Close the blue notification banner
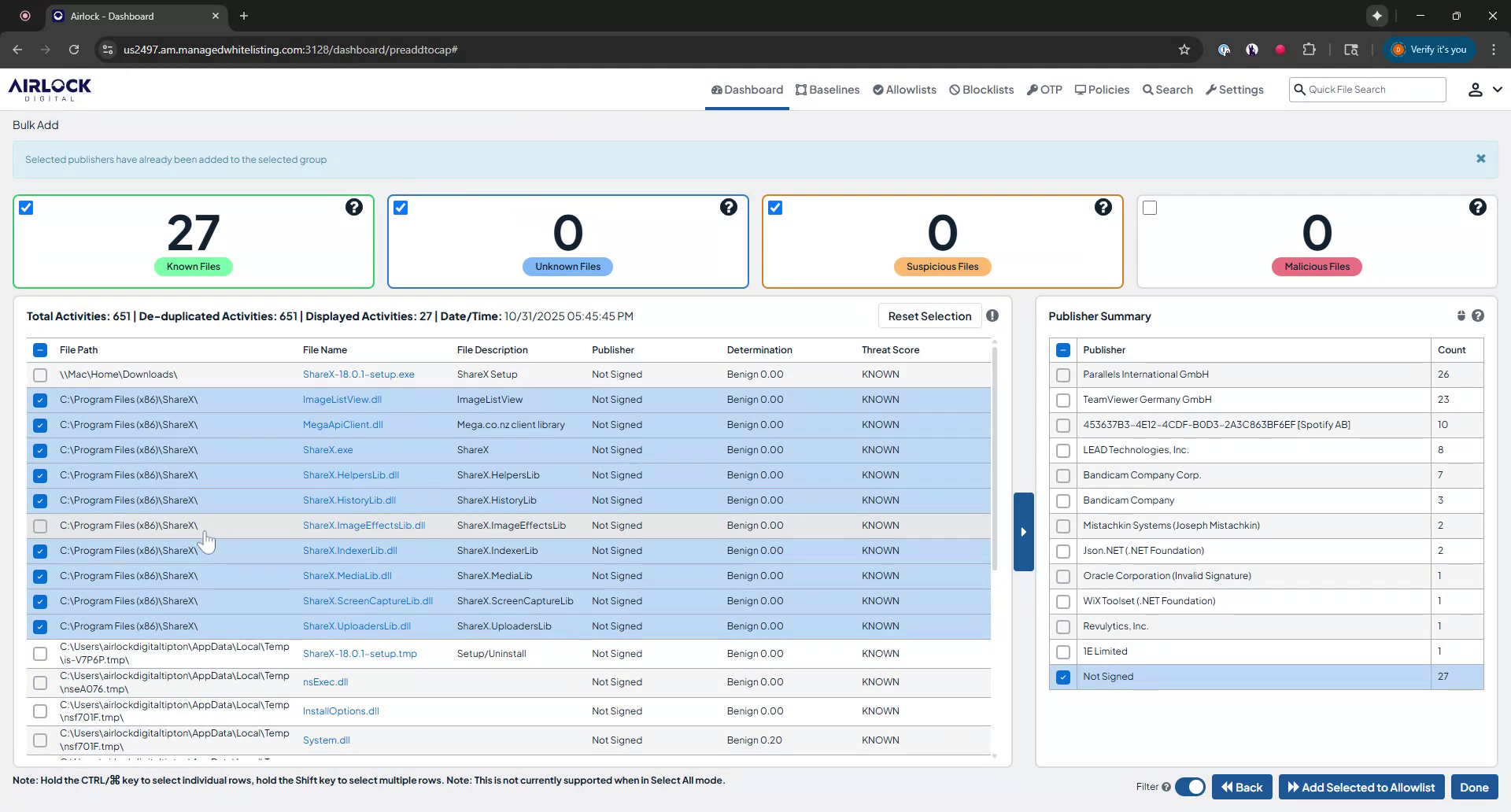The image size is (1511, 812). [1480, 159]
